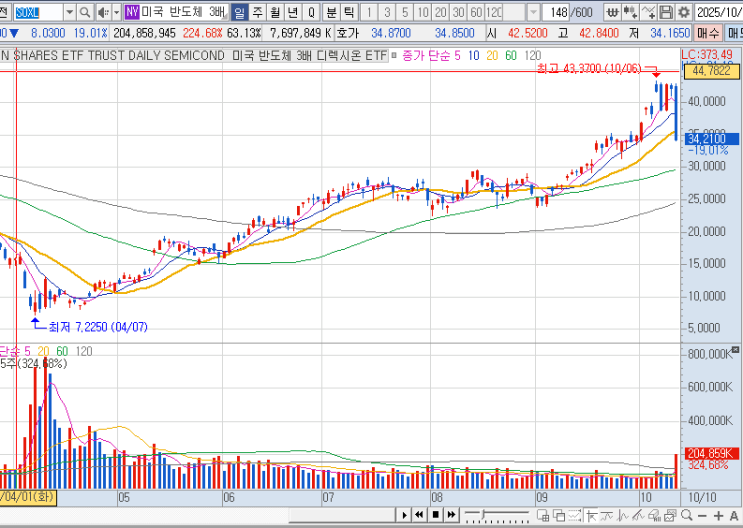Click the red 204,859K volume tag
This screenshot has width=743, height=528.
pos(711,454)
